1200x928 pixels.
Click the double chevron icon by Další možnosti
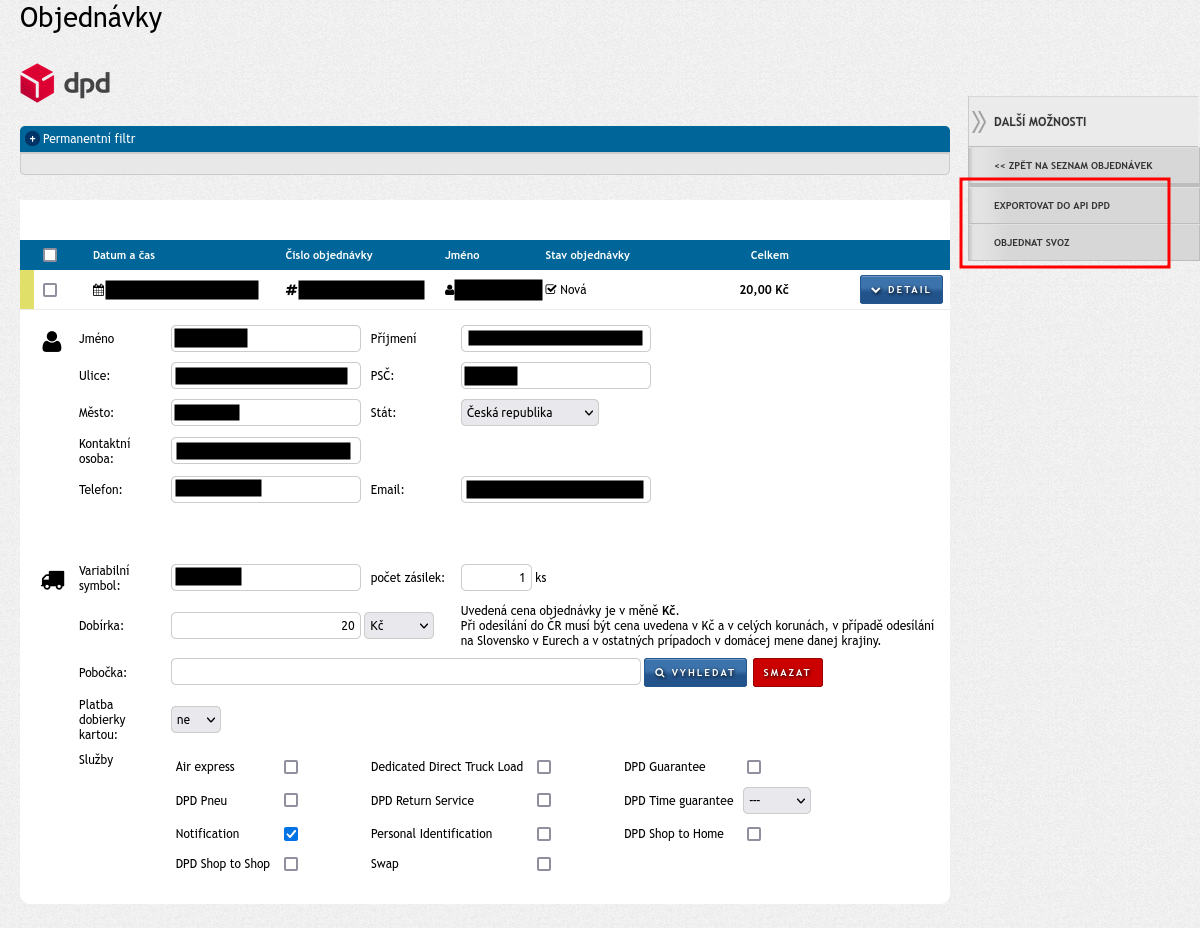click(979, 122)
